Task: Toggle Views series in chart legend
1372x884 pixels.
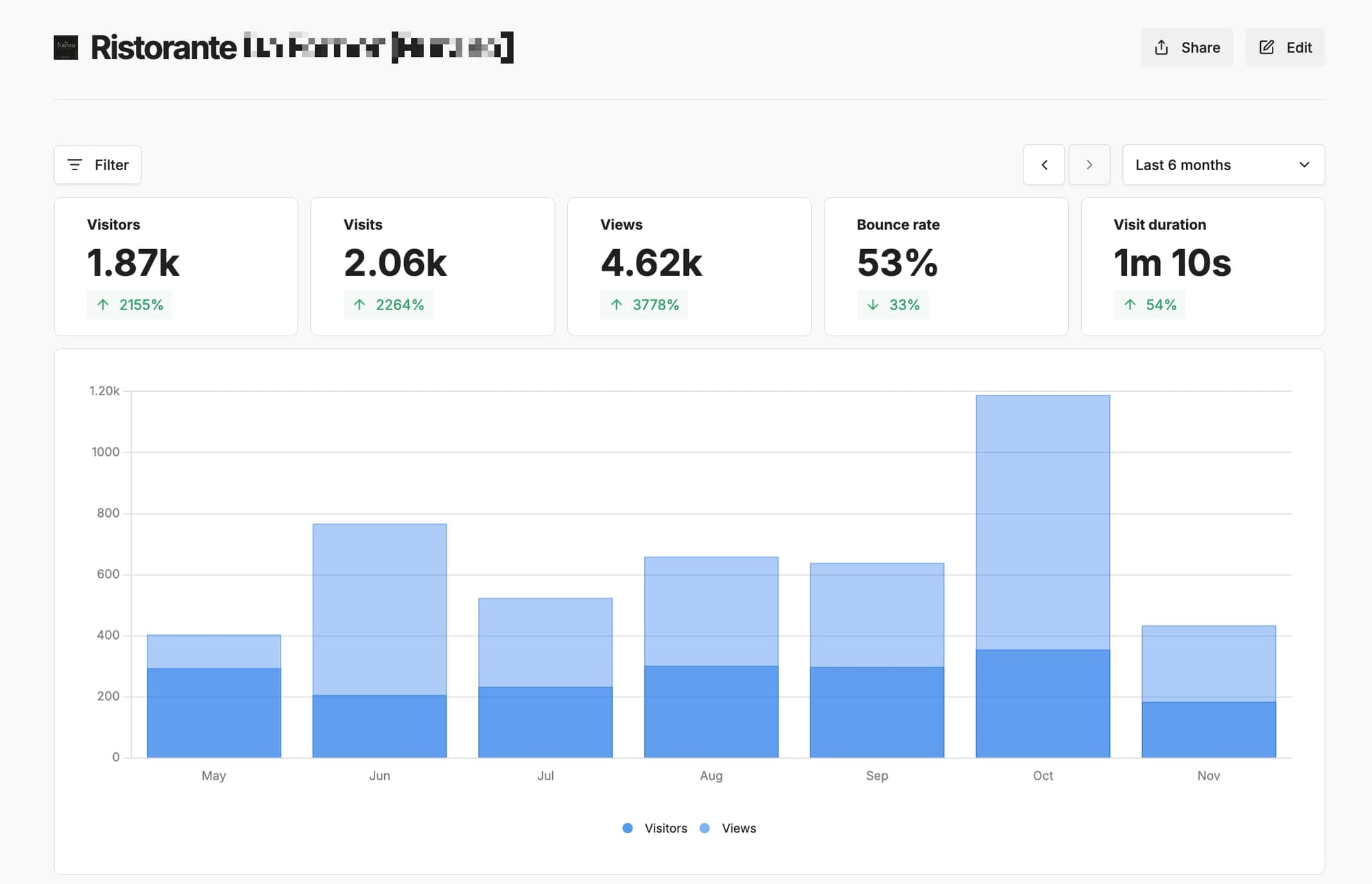Action: tap(738, 828)
